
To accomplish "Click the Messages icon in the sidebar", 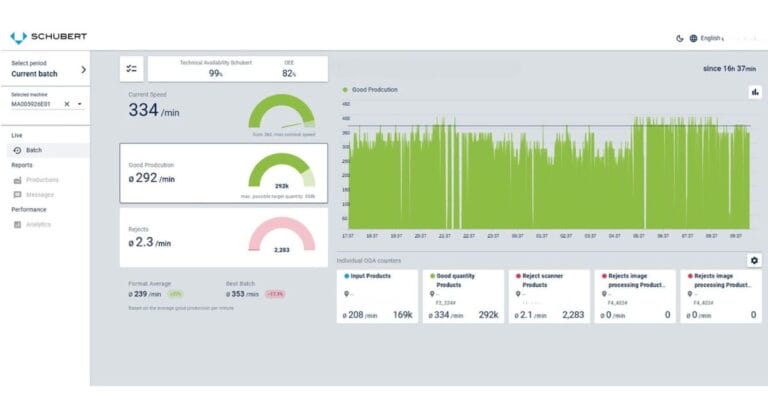I will [18, 194].
